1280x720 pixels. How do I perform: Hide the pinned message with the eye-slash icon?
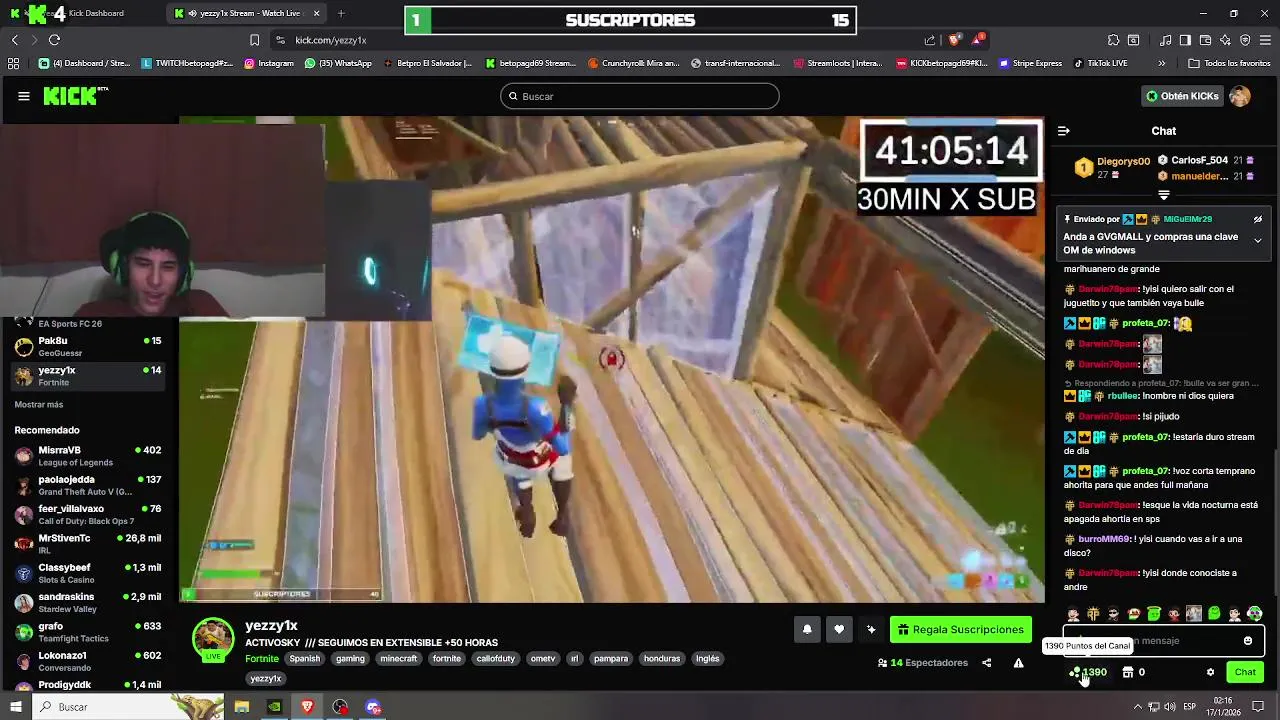click(x=1258, y=219)
